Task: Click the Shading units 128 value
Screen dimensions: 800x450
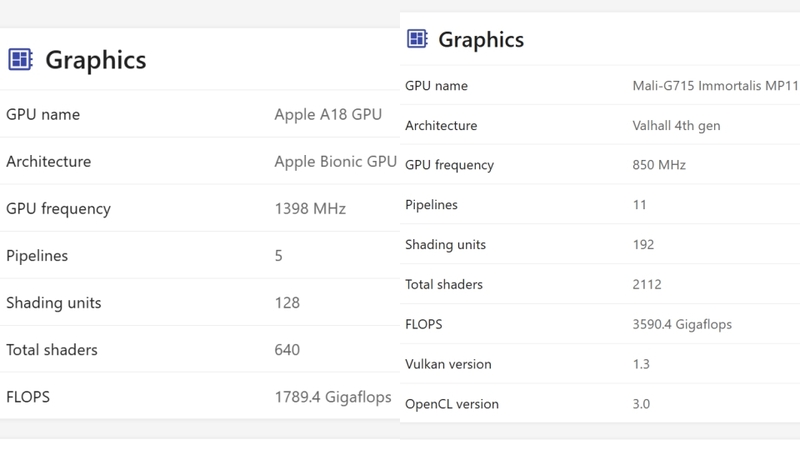Action: (x=287, y=303)
